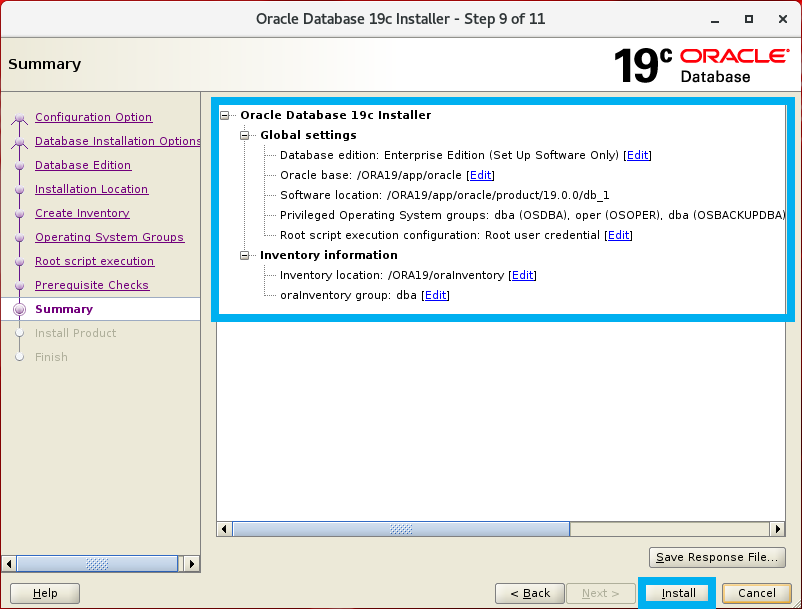The height and width of the screenshot is (609, 802).
Task: Minimize the installer window
Action: pyautogui.click(x=715, y=19)
